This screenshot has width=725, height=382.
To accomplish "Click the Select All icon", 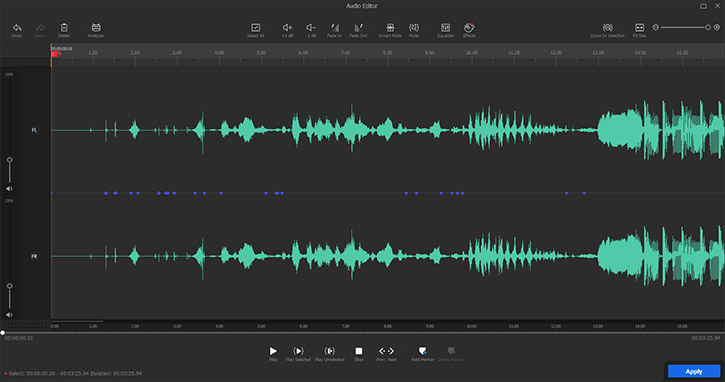I will [x=255, y=28].
